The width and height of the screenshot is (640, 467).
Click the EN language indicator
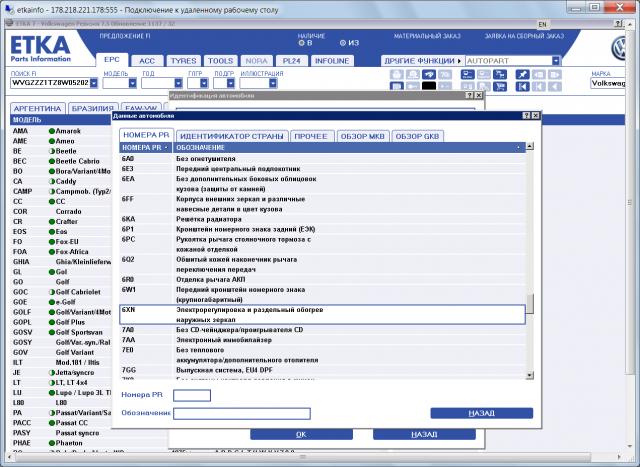click(542, 24)
